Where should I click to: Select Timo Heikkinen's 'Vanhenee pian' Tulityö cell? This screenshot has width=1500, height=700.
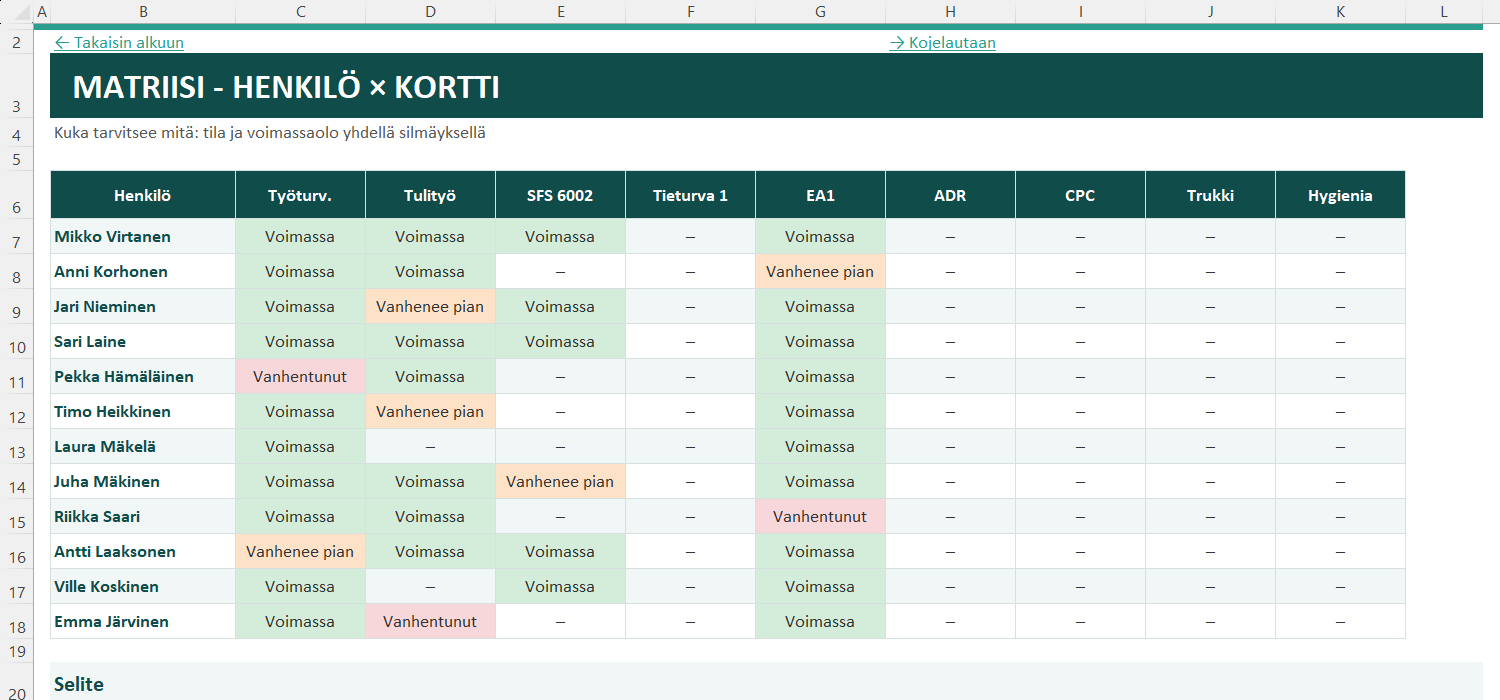431,412
